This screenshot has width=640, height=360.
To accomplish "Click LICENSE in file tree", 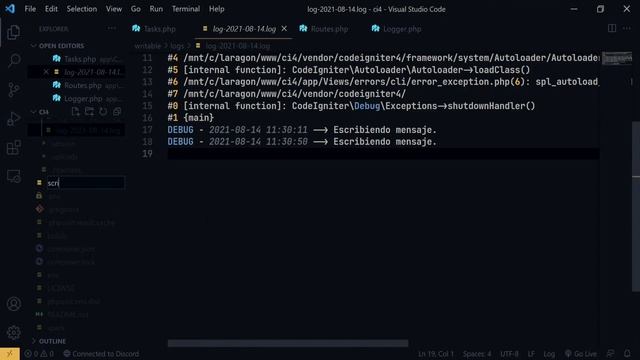I will pos(61,288).
